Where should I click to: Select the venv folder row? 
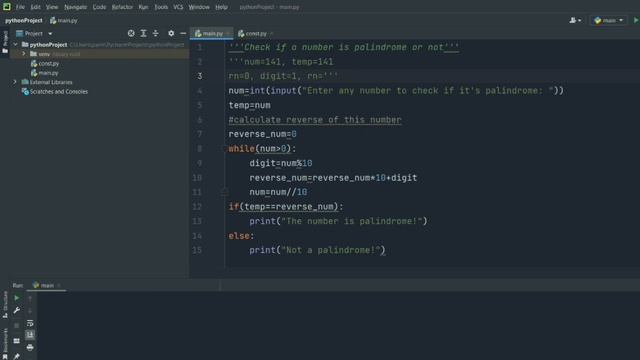coord(100,54)
